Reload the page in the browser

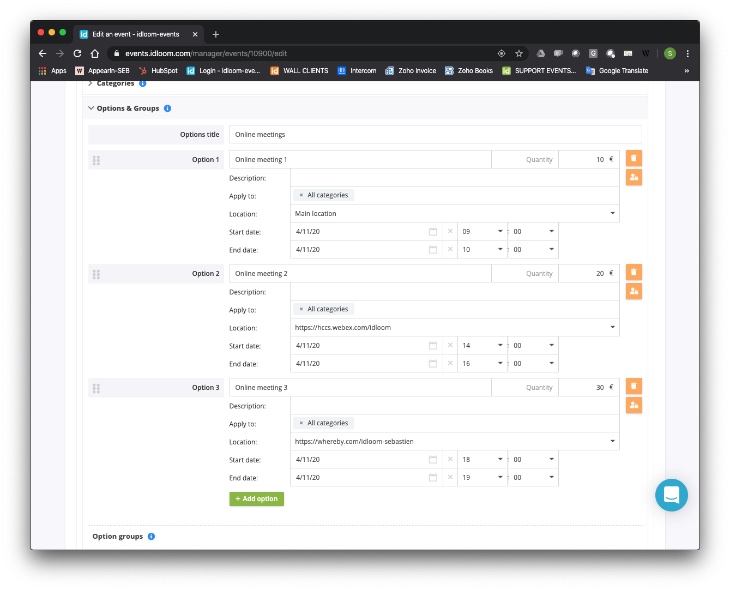tap(77, 54)
